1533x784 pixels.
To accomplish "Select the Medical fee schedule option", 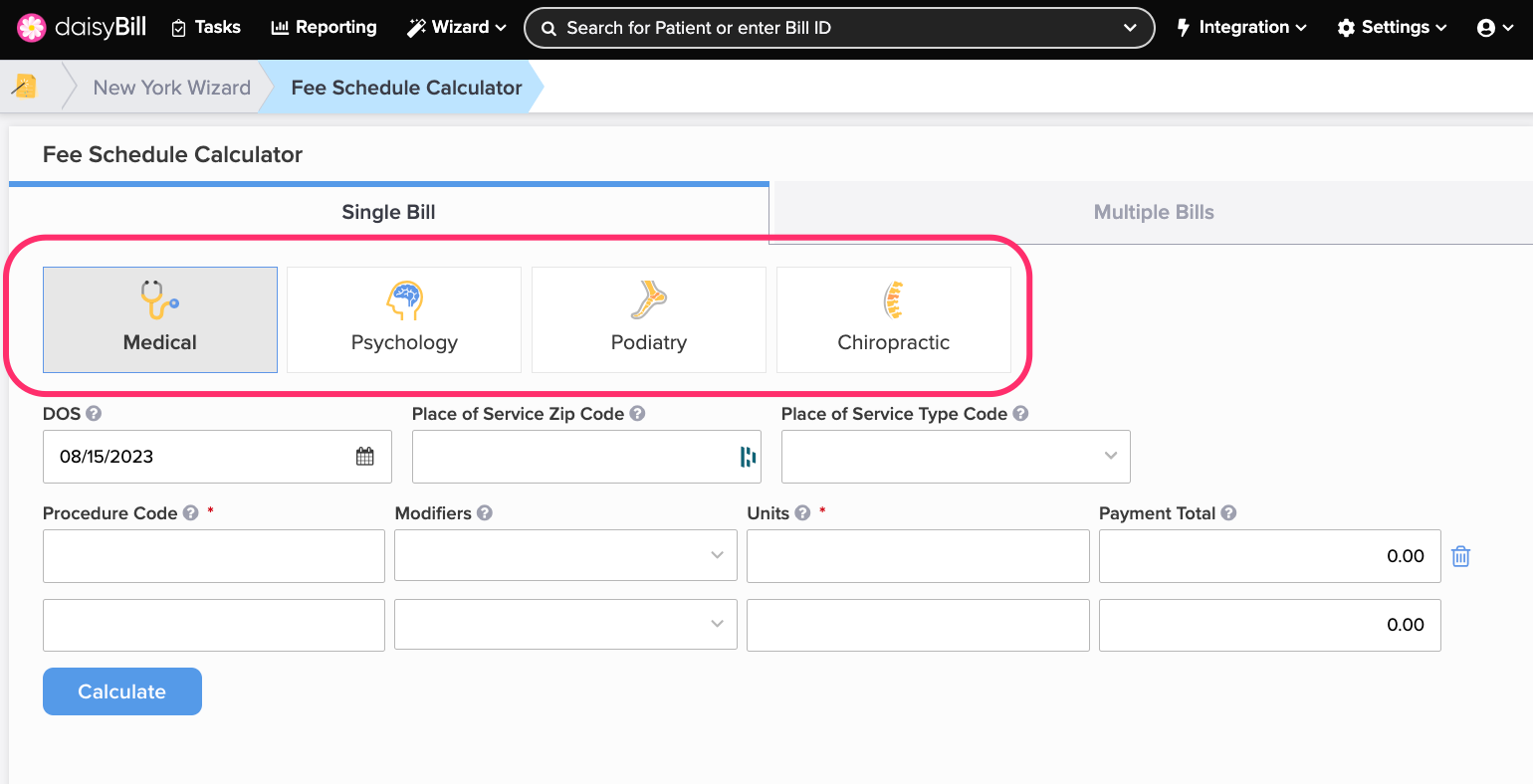I will (x=160, y=319).
